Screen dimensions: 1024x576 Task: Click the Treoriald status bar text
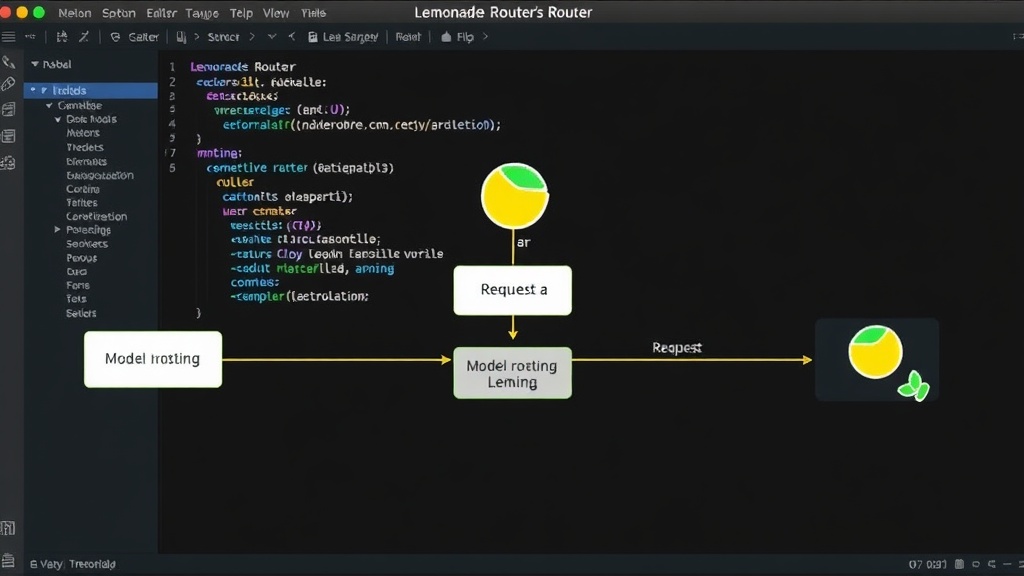point(92,564)
